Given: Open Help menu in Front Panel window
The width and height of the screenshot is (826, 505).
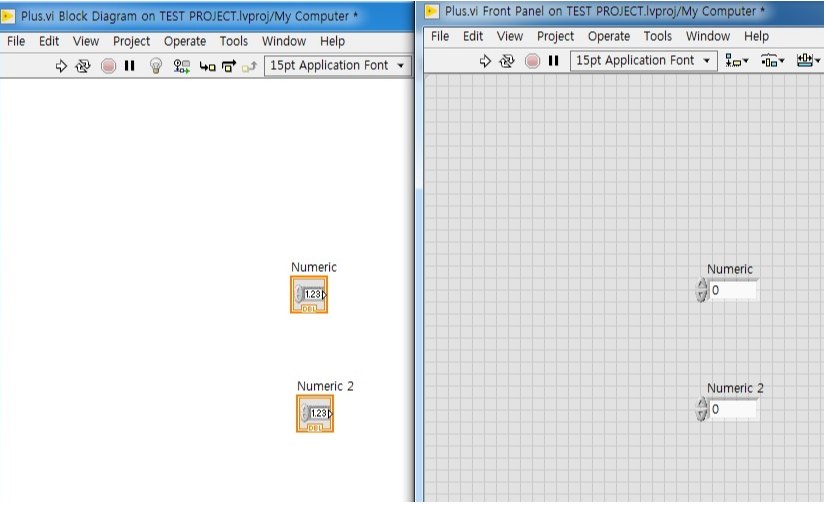Looking at the screenshot, I should (x=756, y=36).
